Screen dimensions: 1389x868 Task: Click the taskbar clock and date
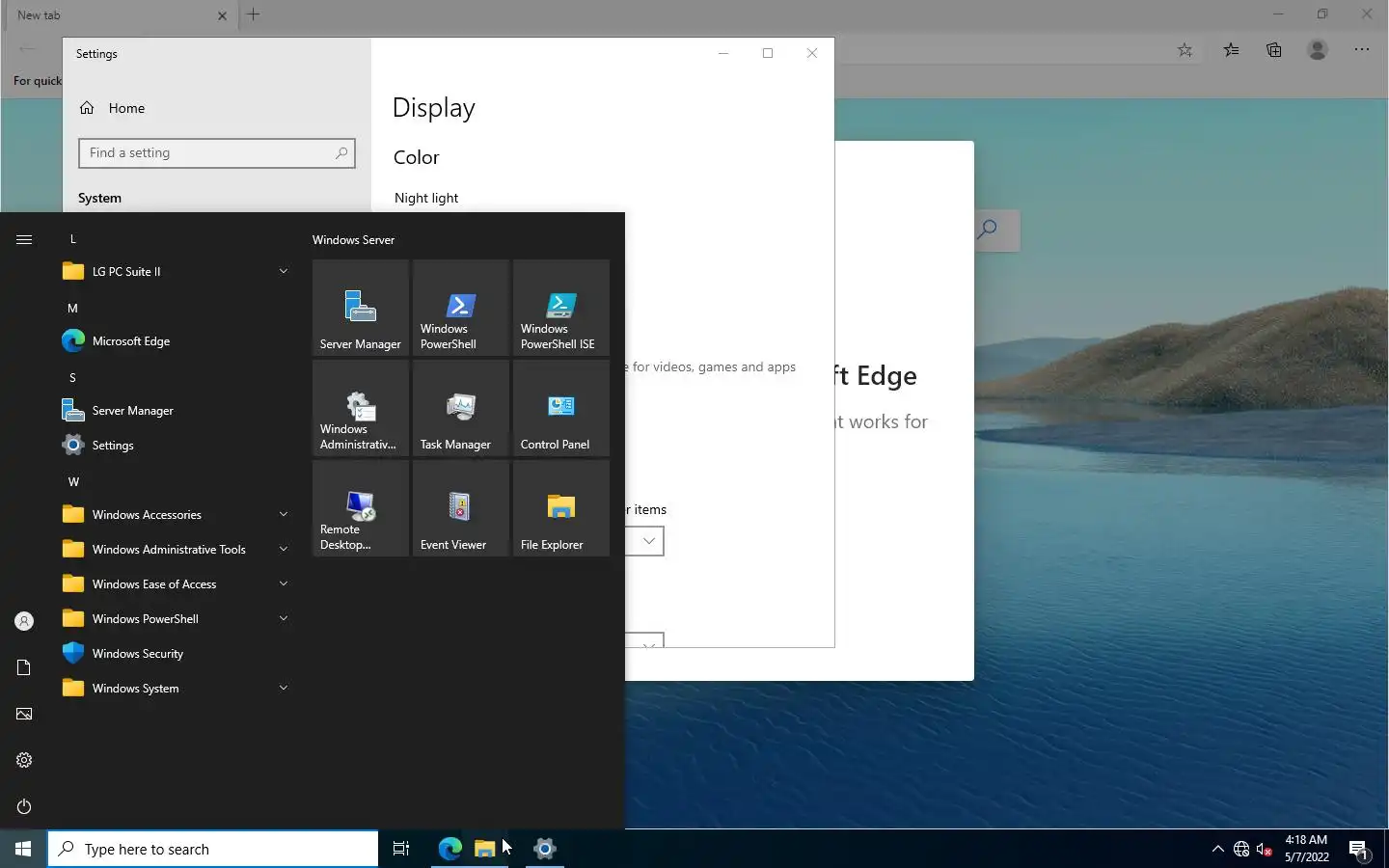tap(1307, 849)
